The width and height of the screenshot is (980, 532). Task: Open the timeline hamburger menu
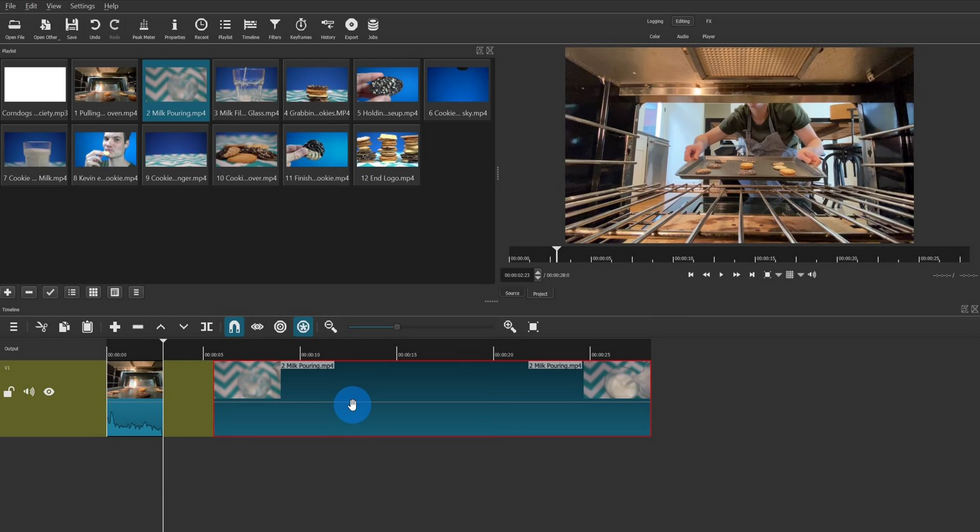14,327
